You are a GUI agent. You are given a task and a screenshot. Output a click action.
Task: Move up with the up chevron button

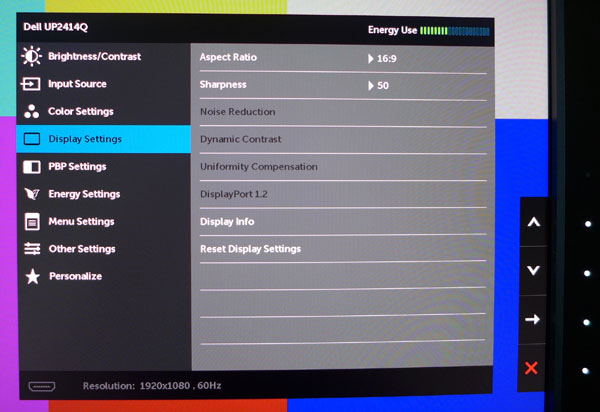[x=533, y=222]
